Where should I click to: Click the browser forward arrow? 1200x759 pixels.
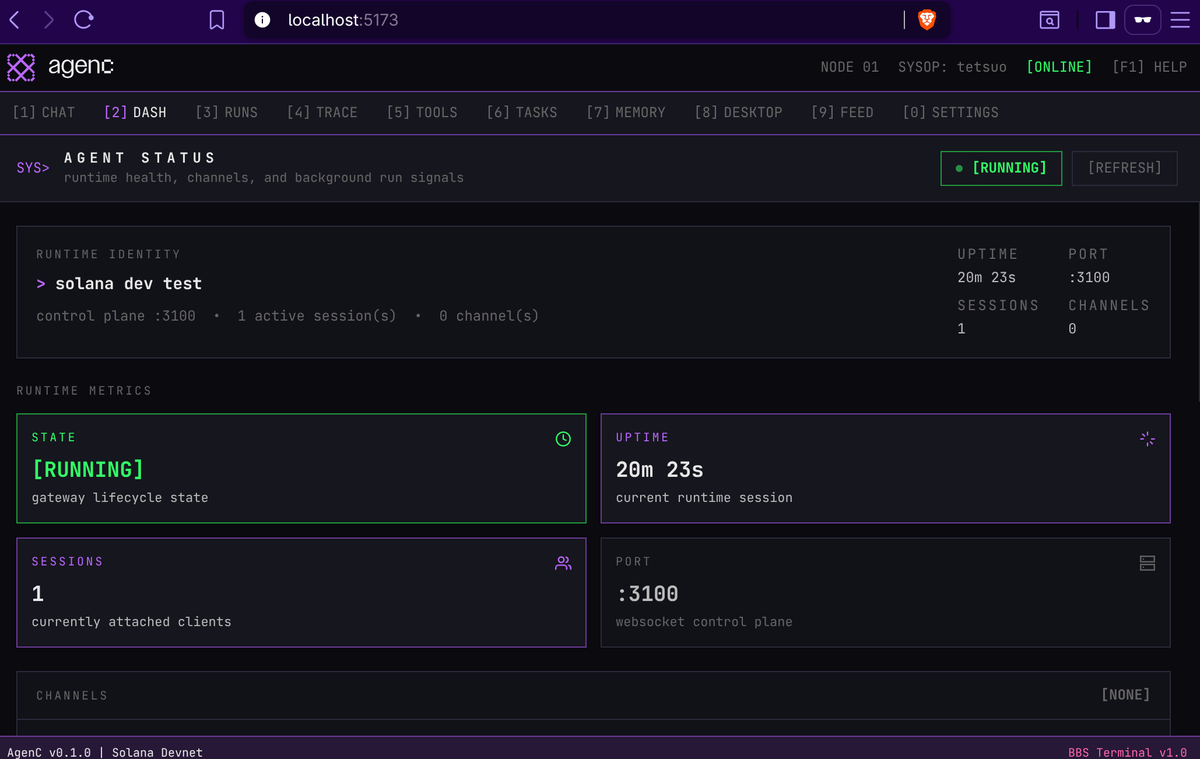coord(49,20)
